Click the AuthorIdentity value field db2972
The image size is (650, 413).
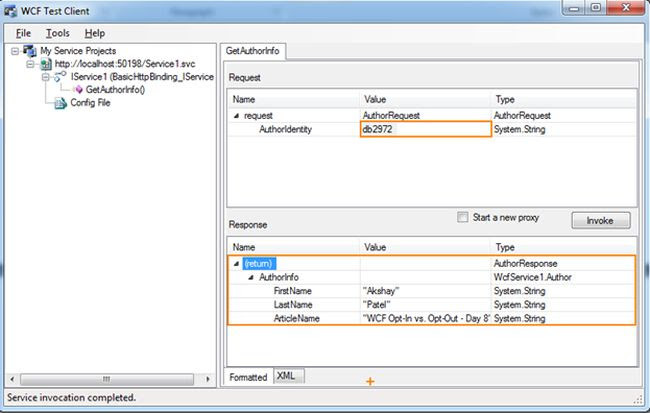click(426, 129)
